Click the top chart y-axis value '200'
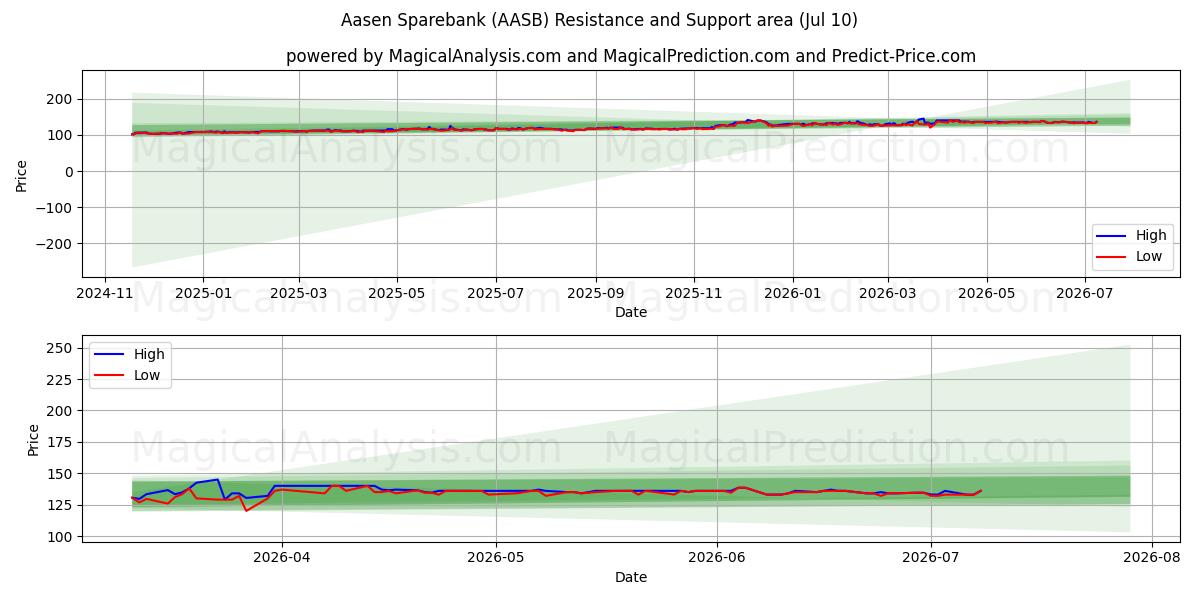The image size is (1200, 600). [x=59, y=99]
